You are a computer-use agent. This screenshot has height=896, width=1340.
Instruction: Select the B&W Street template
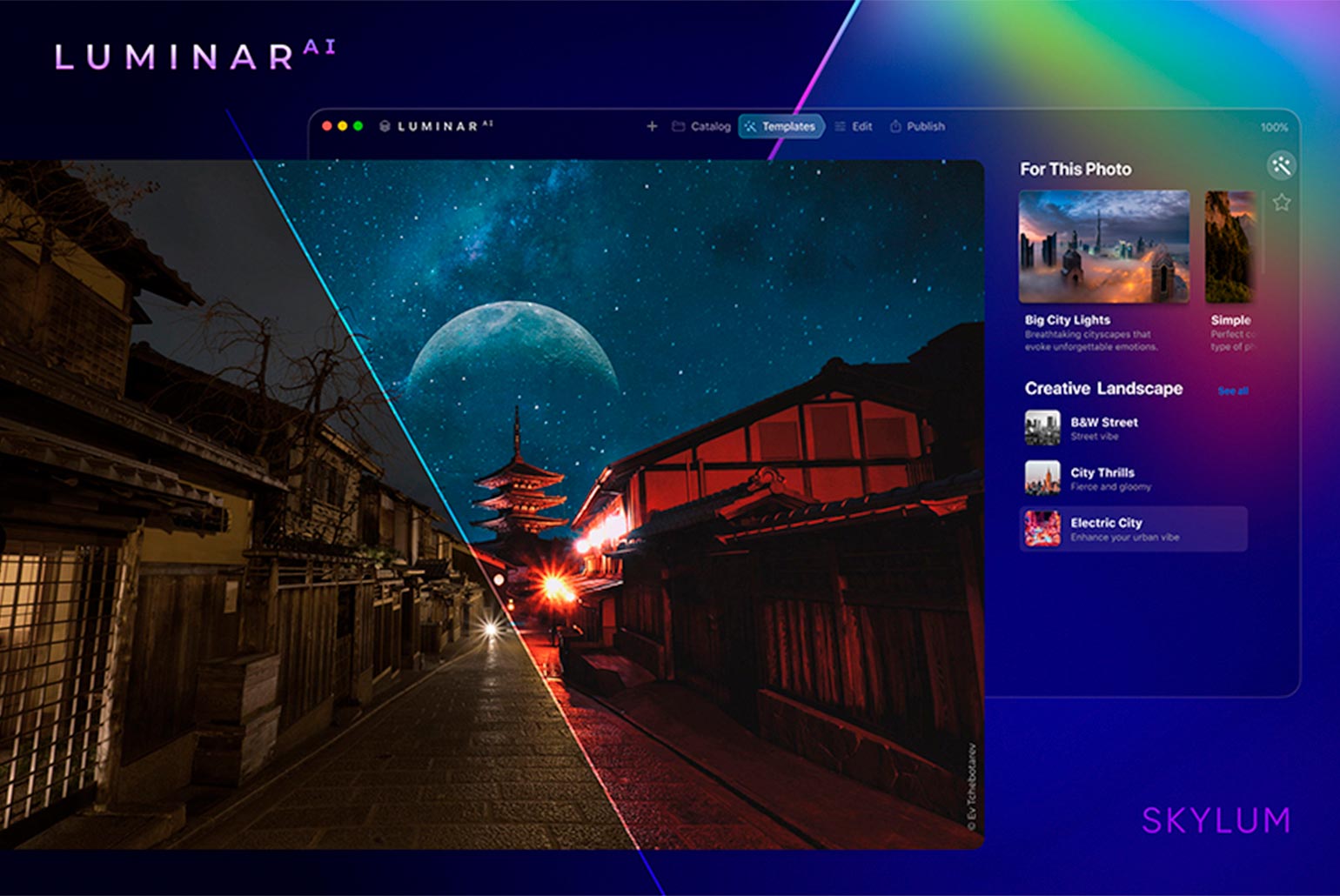pos(1133,428)
